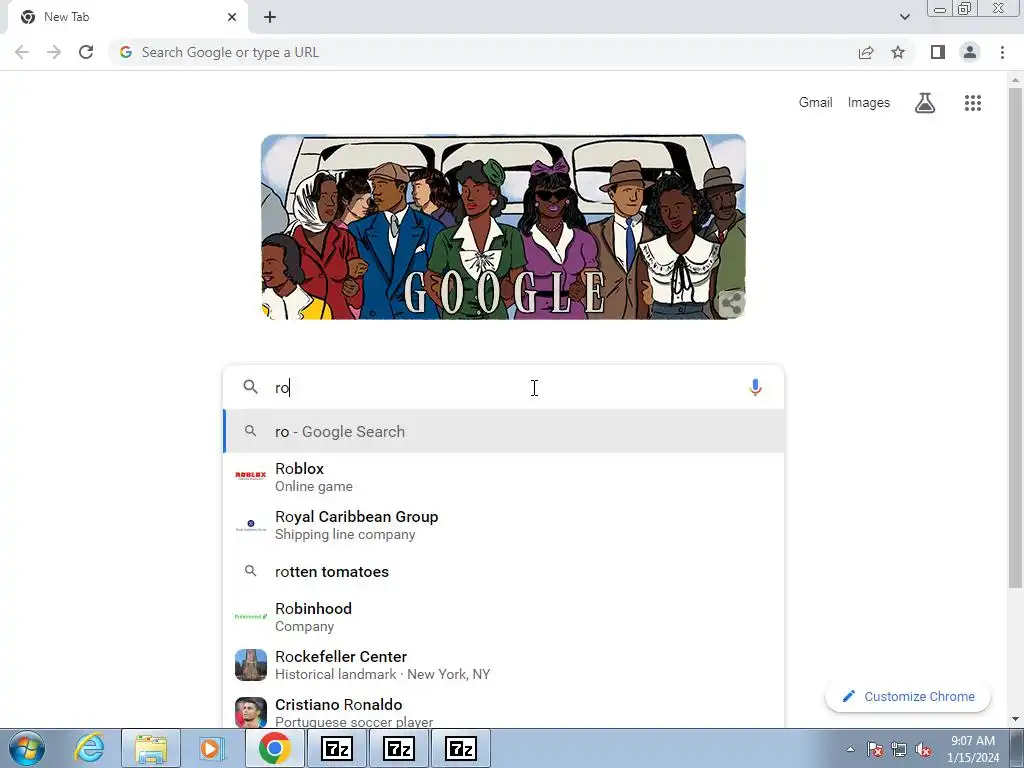Click the scrollbar down arrow
Image resolution: width=1024 pixels, height=768 pixels.
[x=1015, y=720]
